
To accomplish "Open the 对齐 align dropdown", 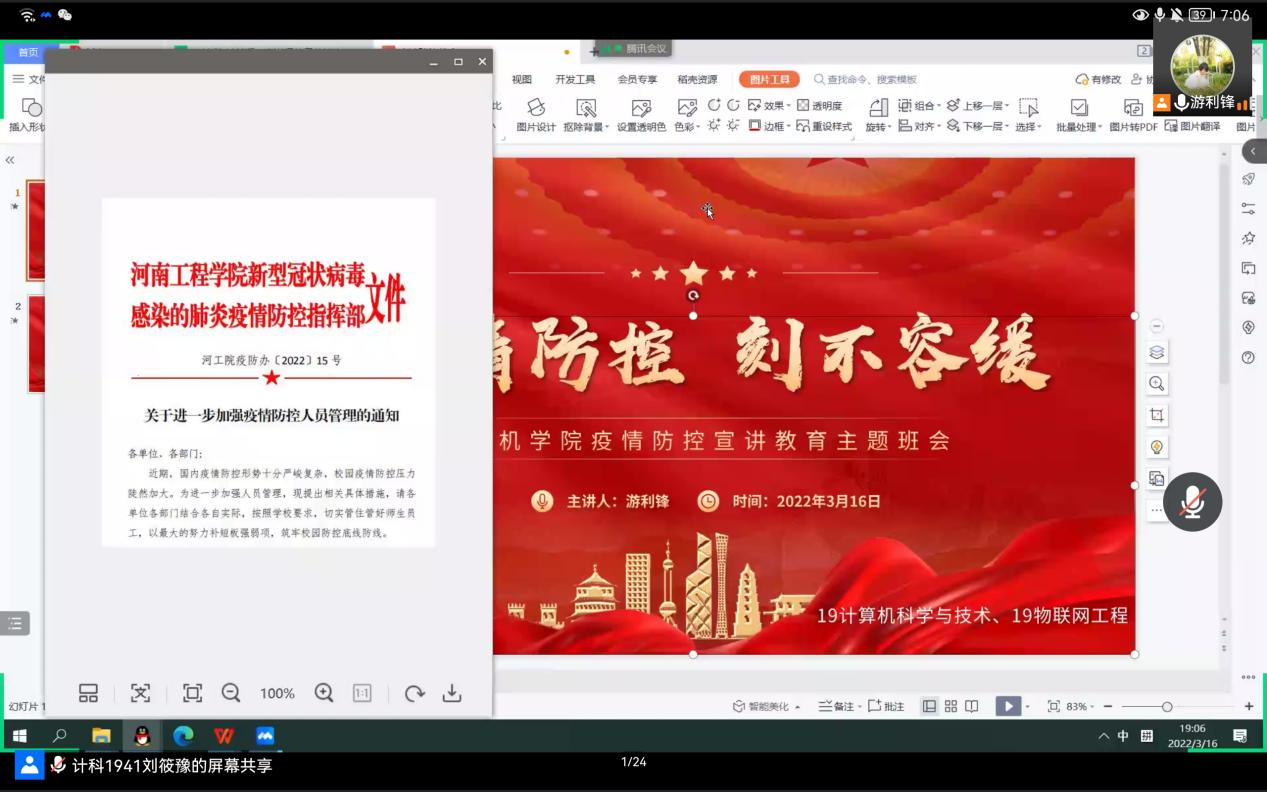I will pos(919,126).
